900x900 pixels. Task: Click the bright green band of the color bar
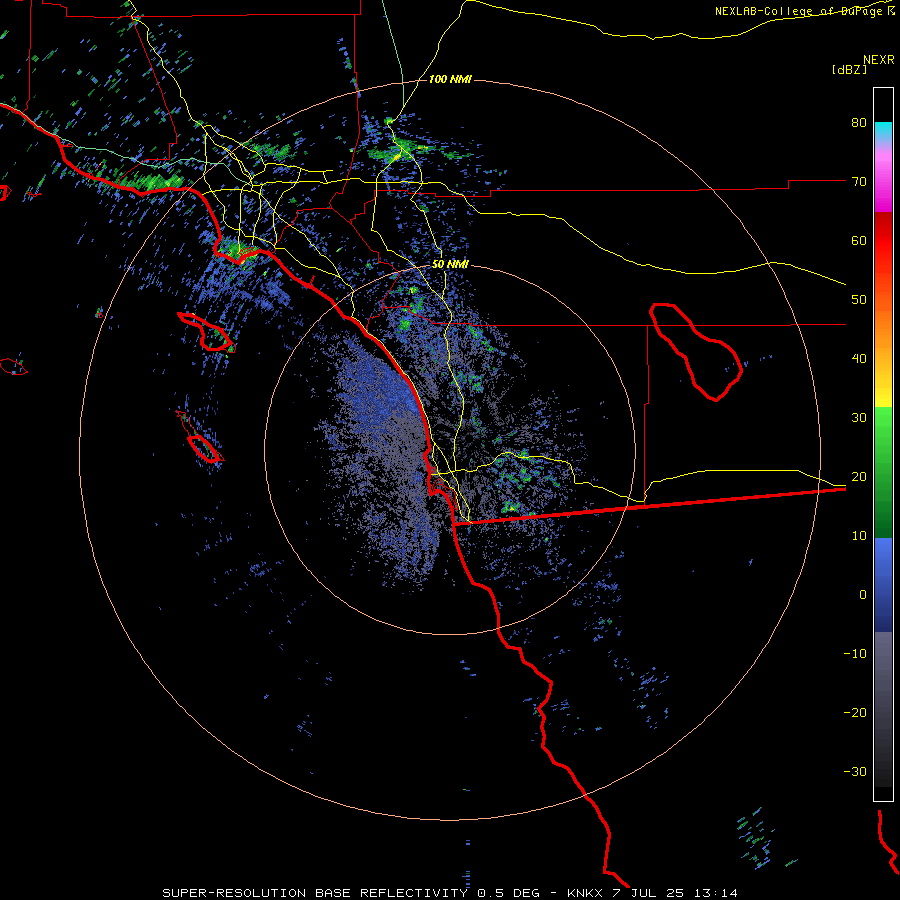883,436
